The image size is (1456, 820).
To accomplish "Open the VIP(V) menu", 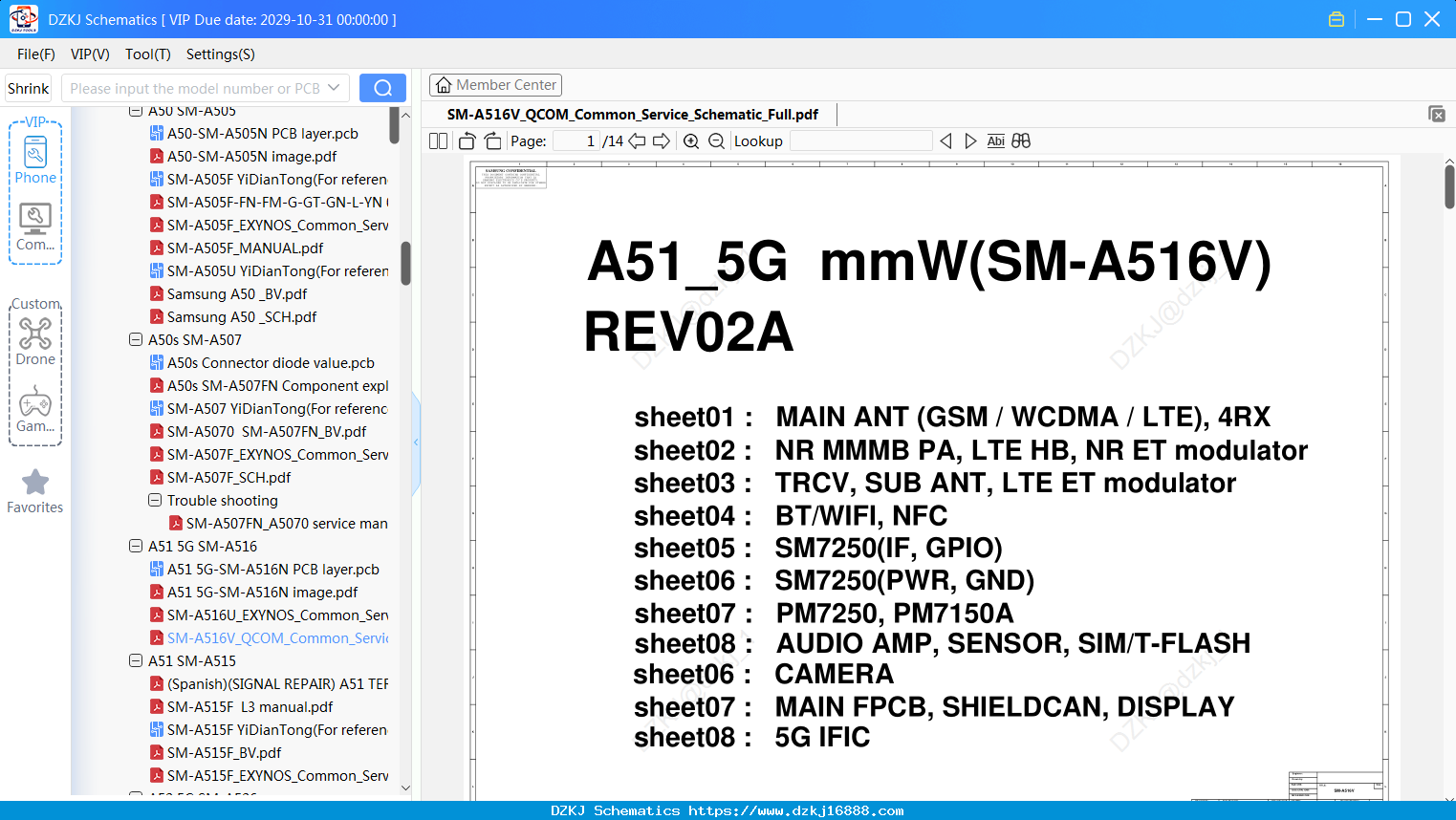I will [90, 54].
